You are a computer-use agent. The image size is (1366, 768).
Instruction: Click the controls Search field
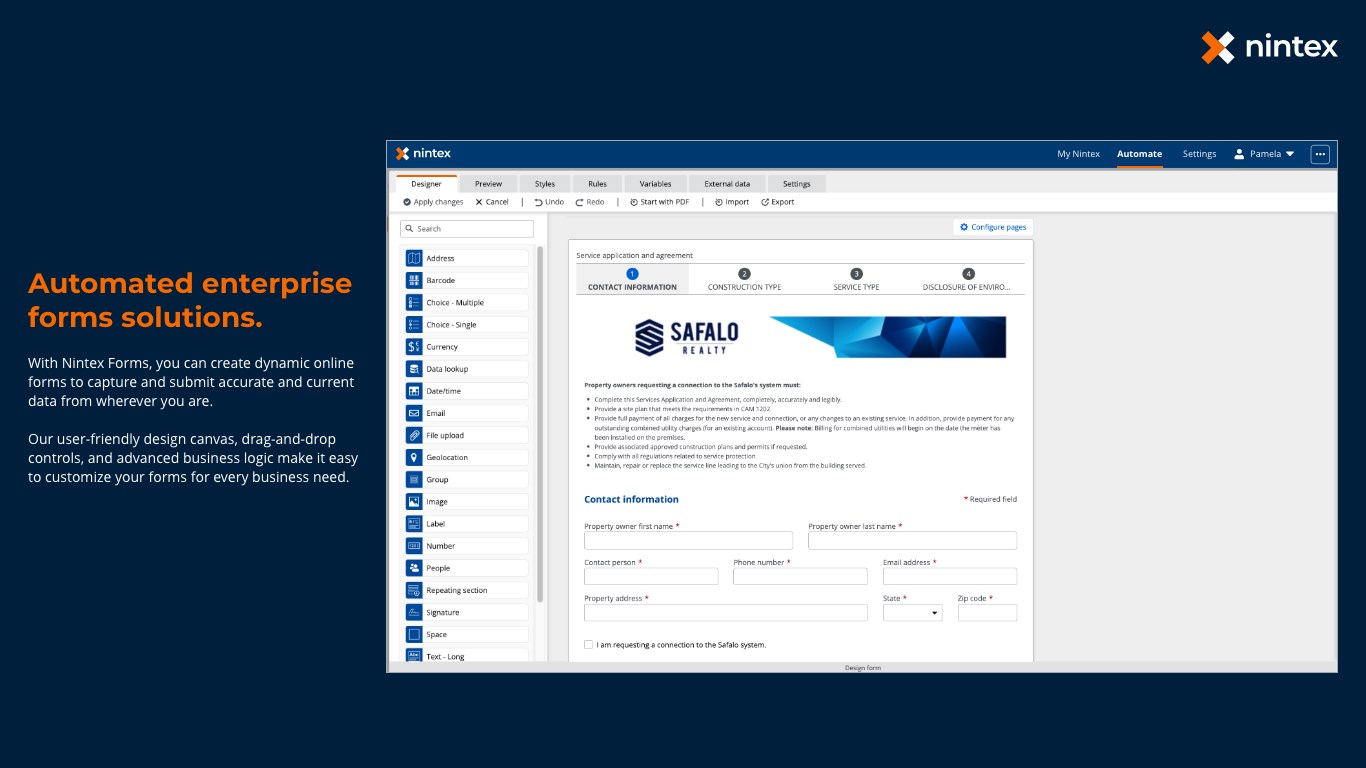(x=467, y=229)
